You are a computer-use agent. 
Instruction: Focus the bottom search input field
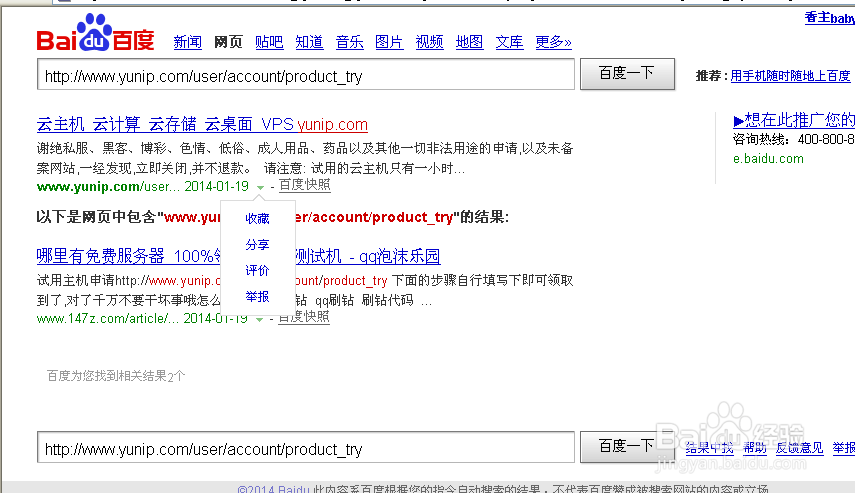[x=306, y=448]
